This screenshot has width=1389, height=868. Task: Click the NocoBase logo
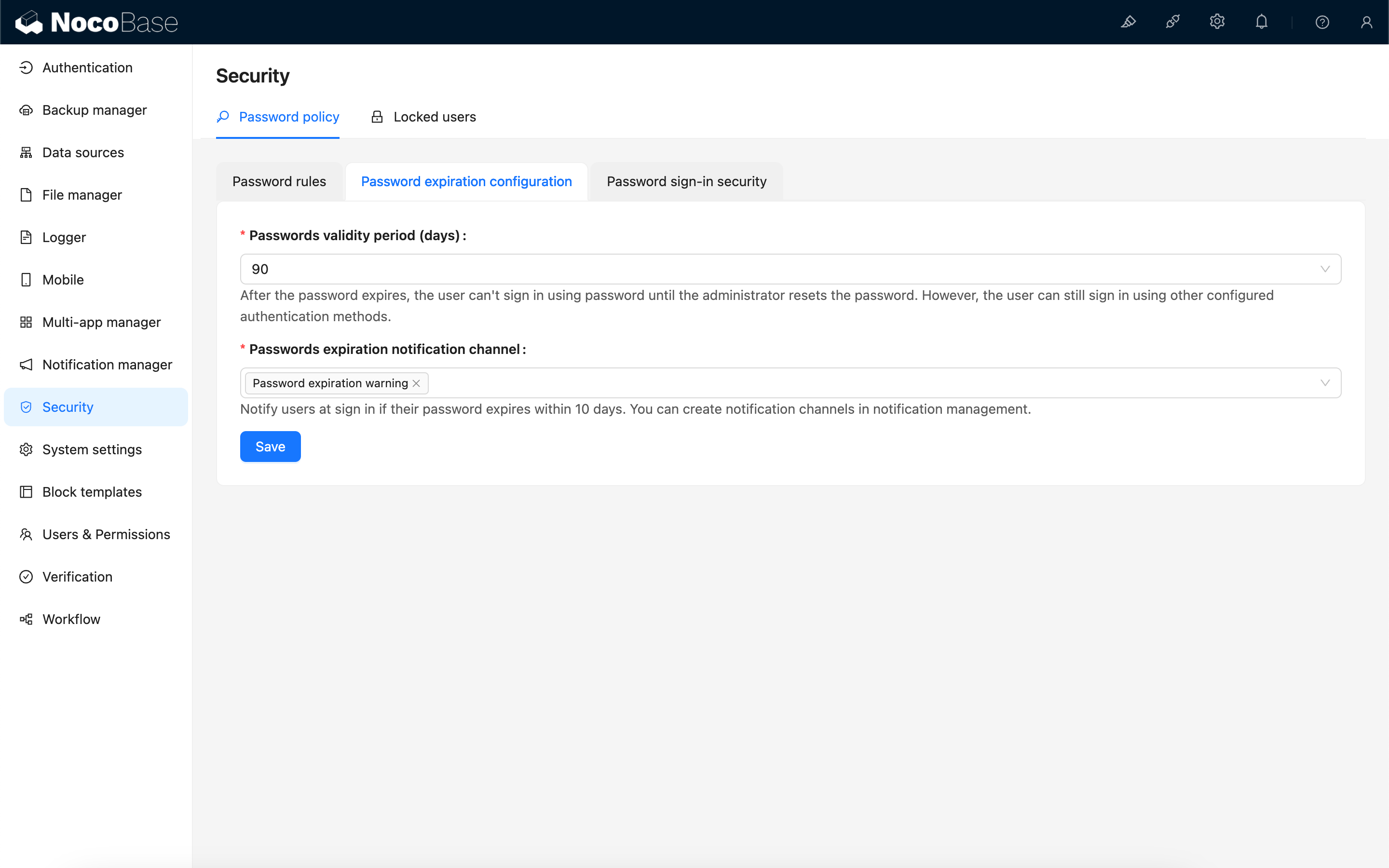pyautogui.click(x=96, y=22)
